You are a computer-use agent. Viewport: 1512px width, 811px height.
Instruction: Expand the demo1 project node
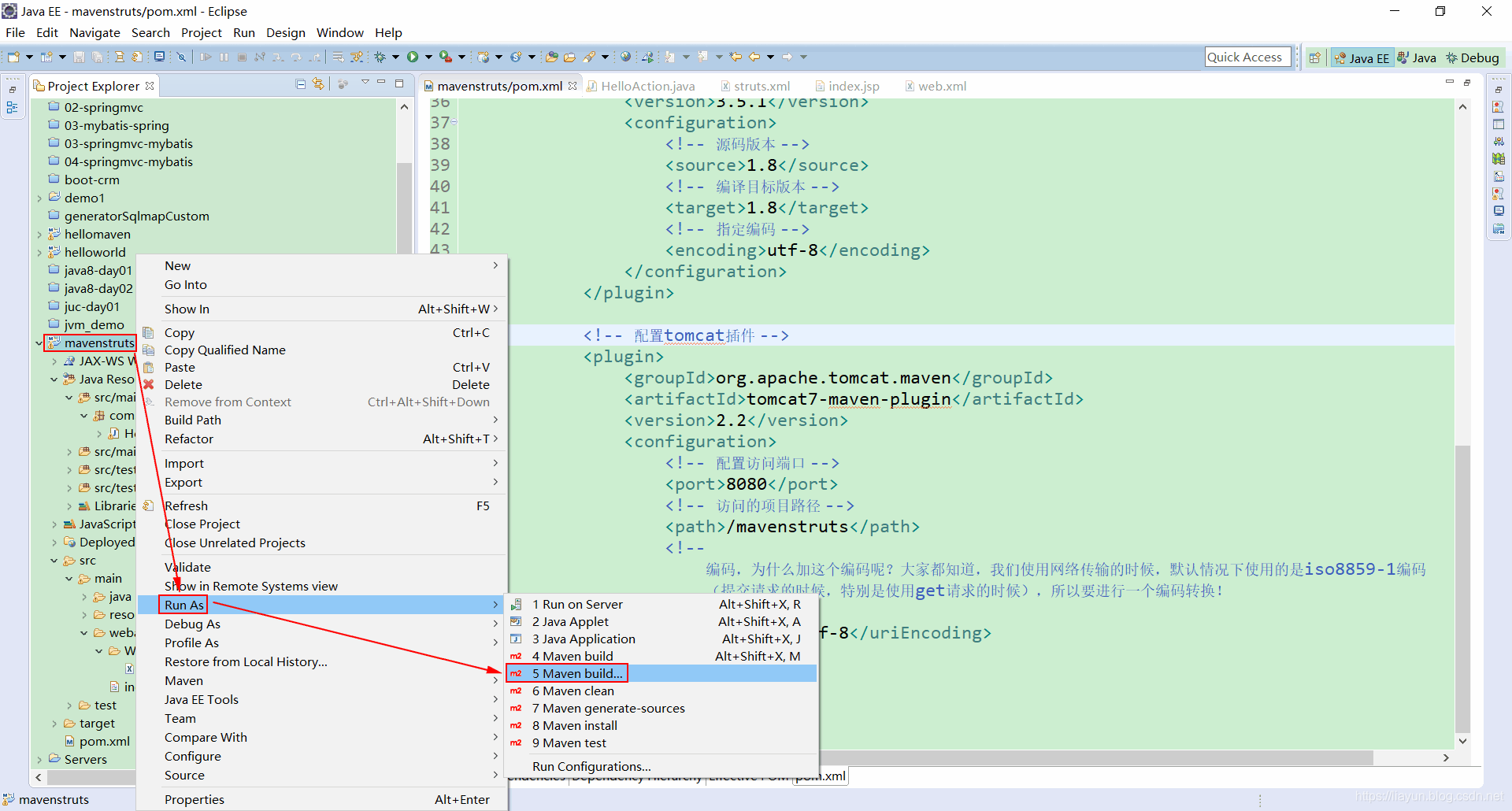click(39, 198)
